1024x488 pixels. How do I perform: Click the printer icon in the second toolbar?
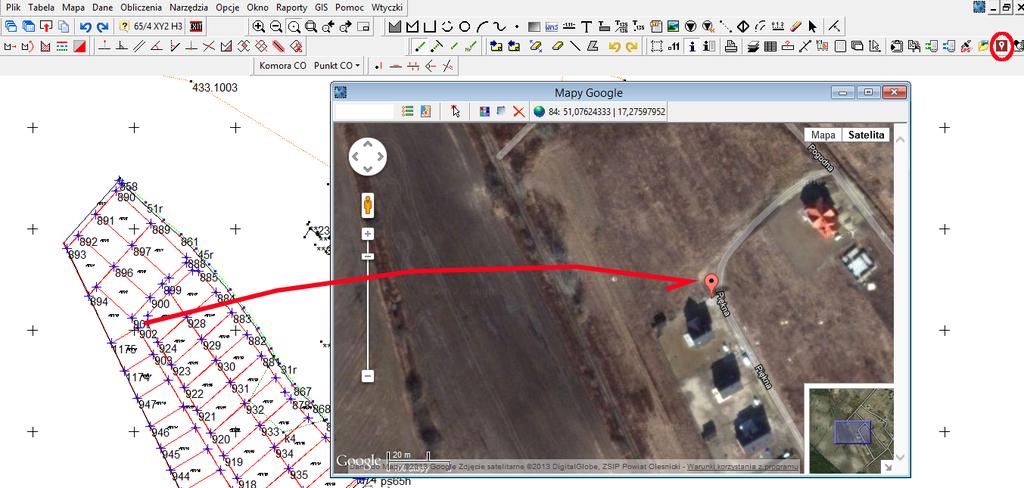(732, 46)
